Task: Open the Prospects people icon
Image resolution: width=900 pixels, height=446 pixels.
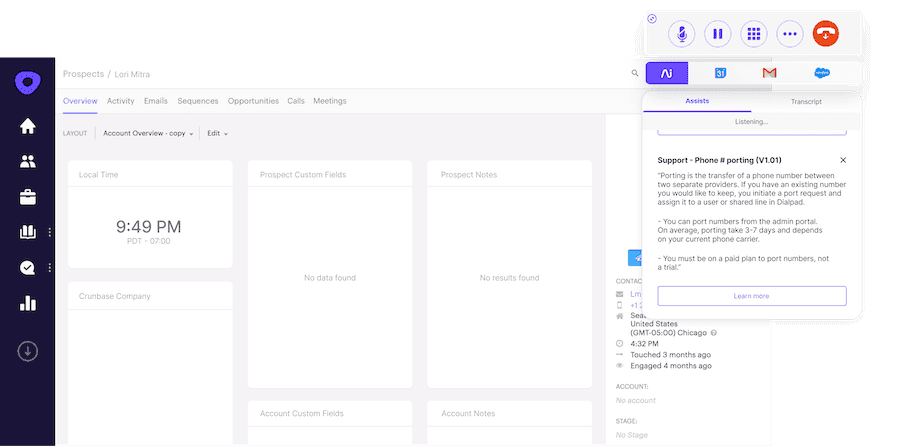Action: [x=28, y=161]
